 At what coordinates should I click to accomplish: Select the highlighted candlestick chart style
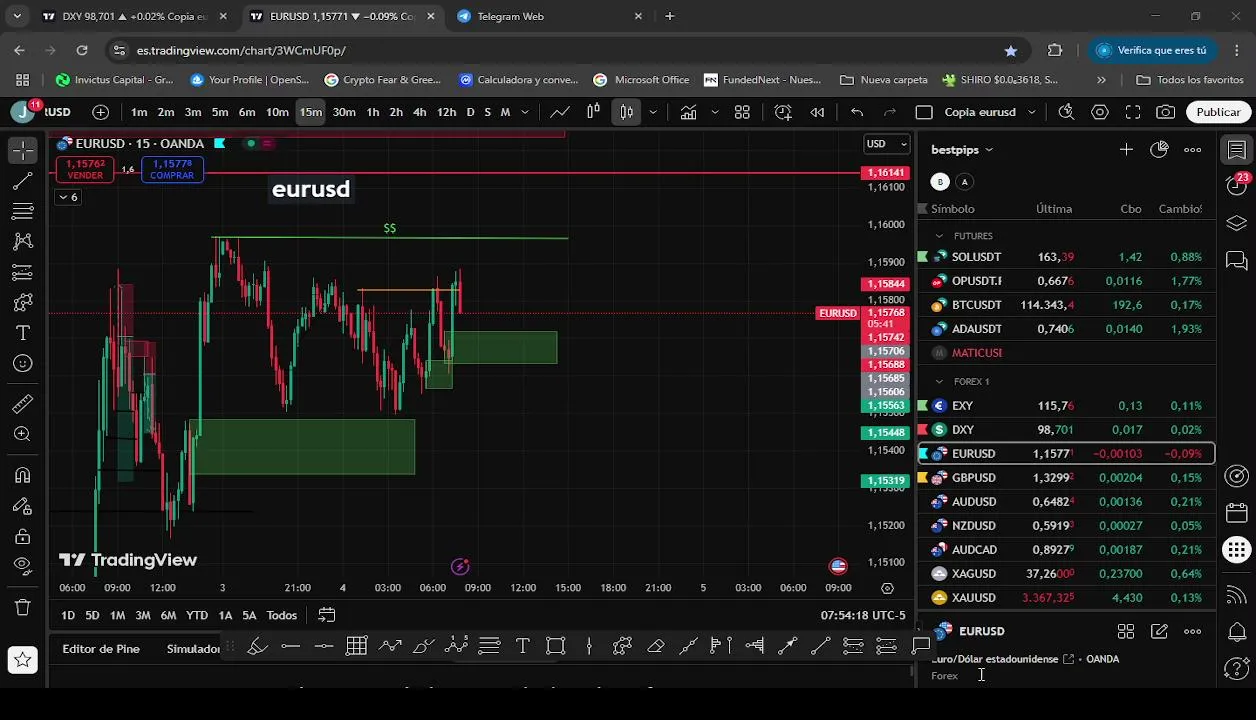626,112
